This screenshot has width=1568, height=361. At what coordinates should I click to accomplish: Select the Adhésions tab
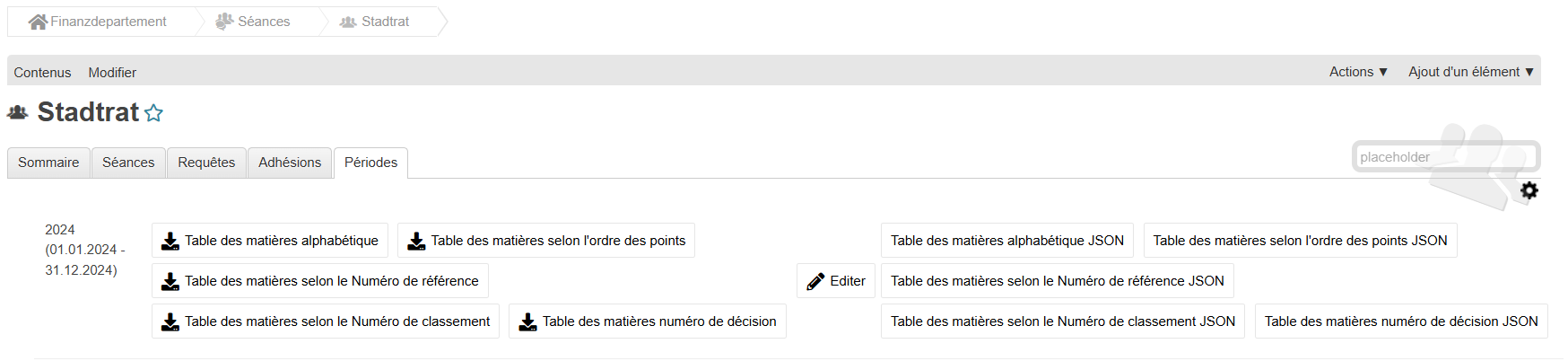290,163
